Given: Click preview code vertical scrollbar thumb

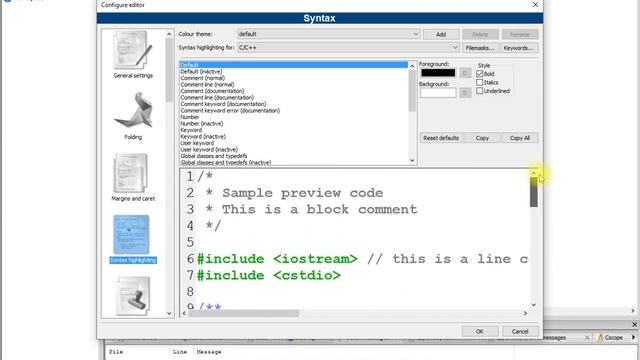Looking at the screenshot, I should coord(533,192).
